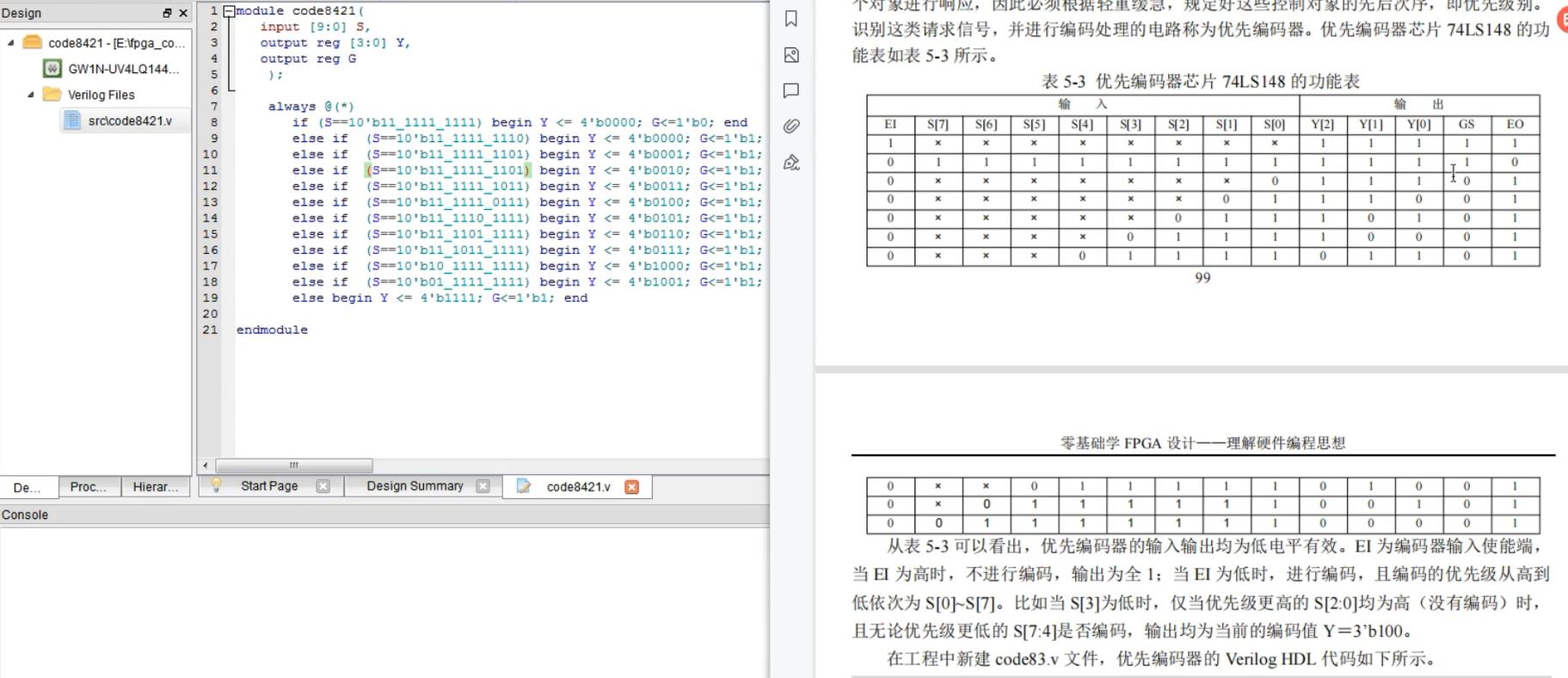Viewport: 1568px width, 678px height.
Task: Click the 'GS' column header in the PDF table
Action: point(1467,125)
